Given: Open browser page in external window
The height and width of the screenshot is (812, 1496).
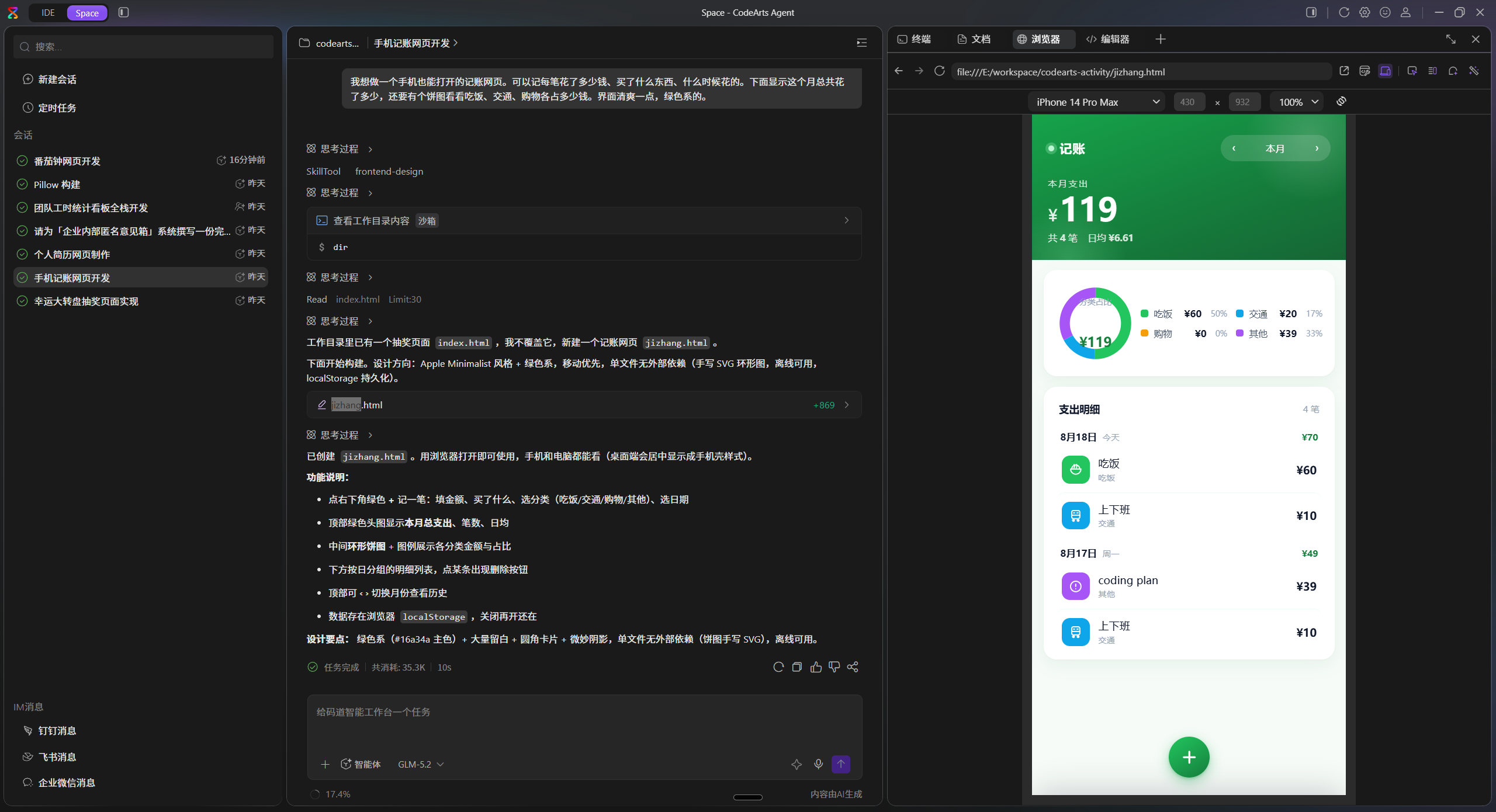Looking at the screenshot, I should tap(1344, 71).
